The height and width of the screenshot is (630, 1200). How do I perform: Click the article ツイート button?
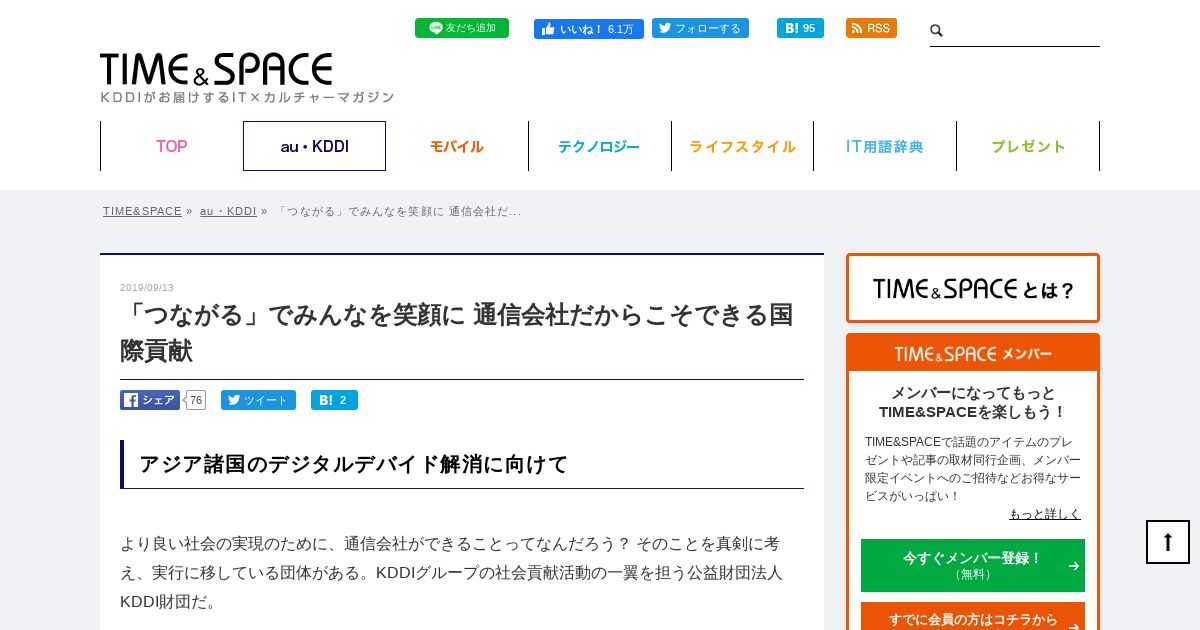(258, 400)
